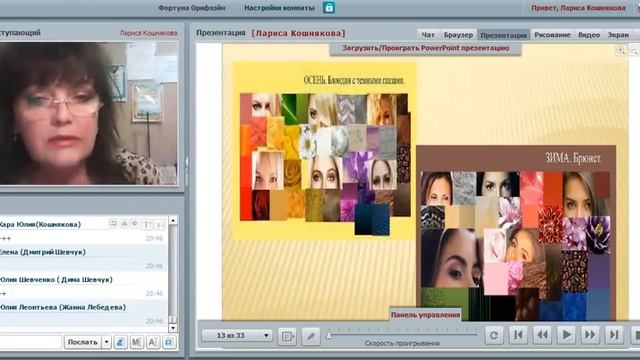Click the panel splitter handle beside the video
This screenshot has height=360, width=640.
(x=187, y=171)
